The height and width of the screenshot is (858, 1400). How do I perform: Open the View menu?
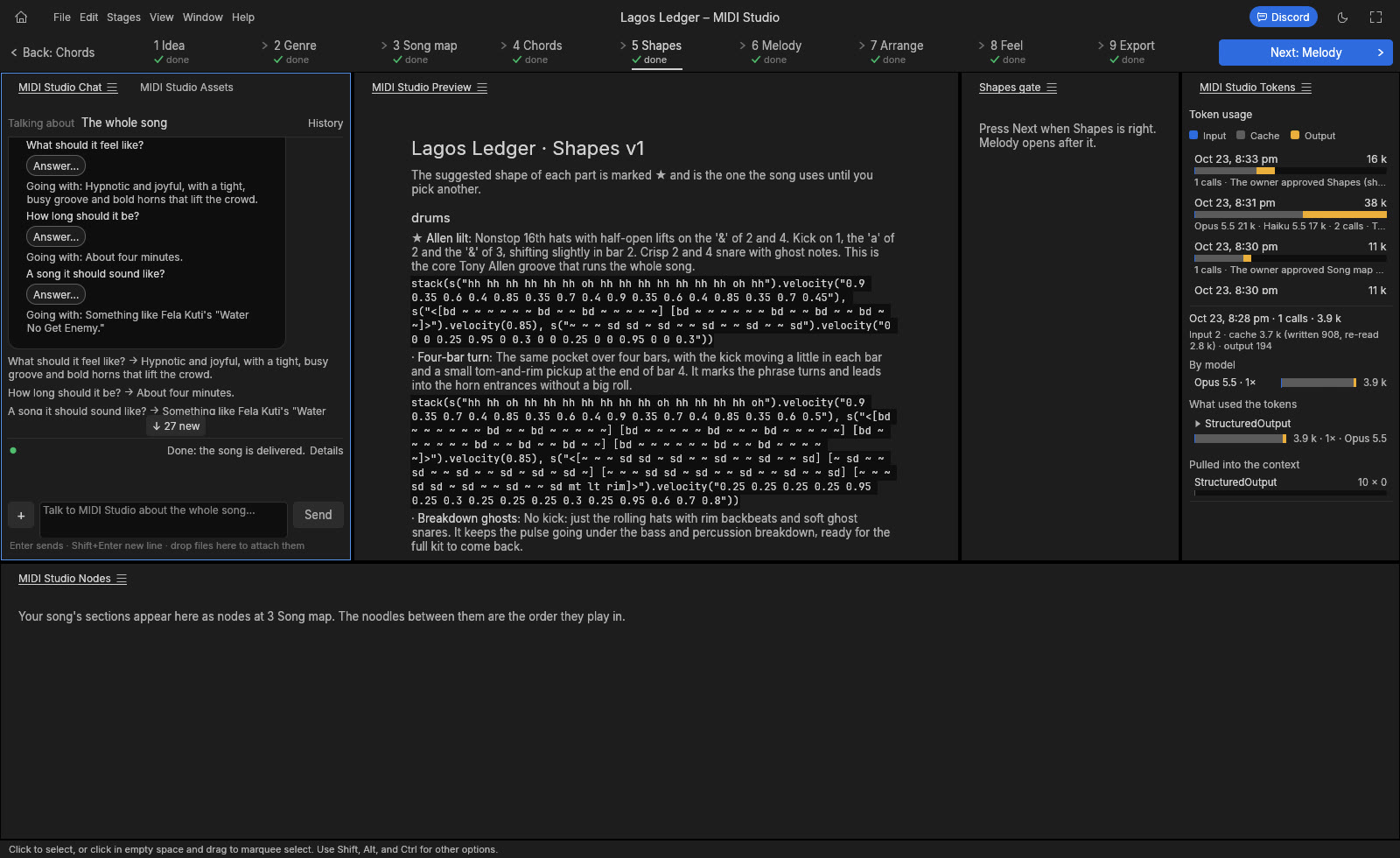pos(161,18)
